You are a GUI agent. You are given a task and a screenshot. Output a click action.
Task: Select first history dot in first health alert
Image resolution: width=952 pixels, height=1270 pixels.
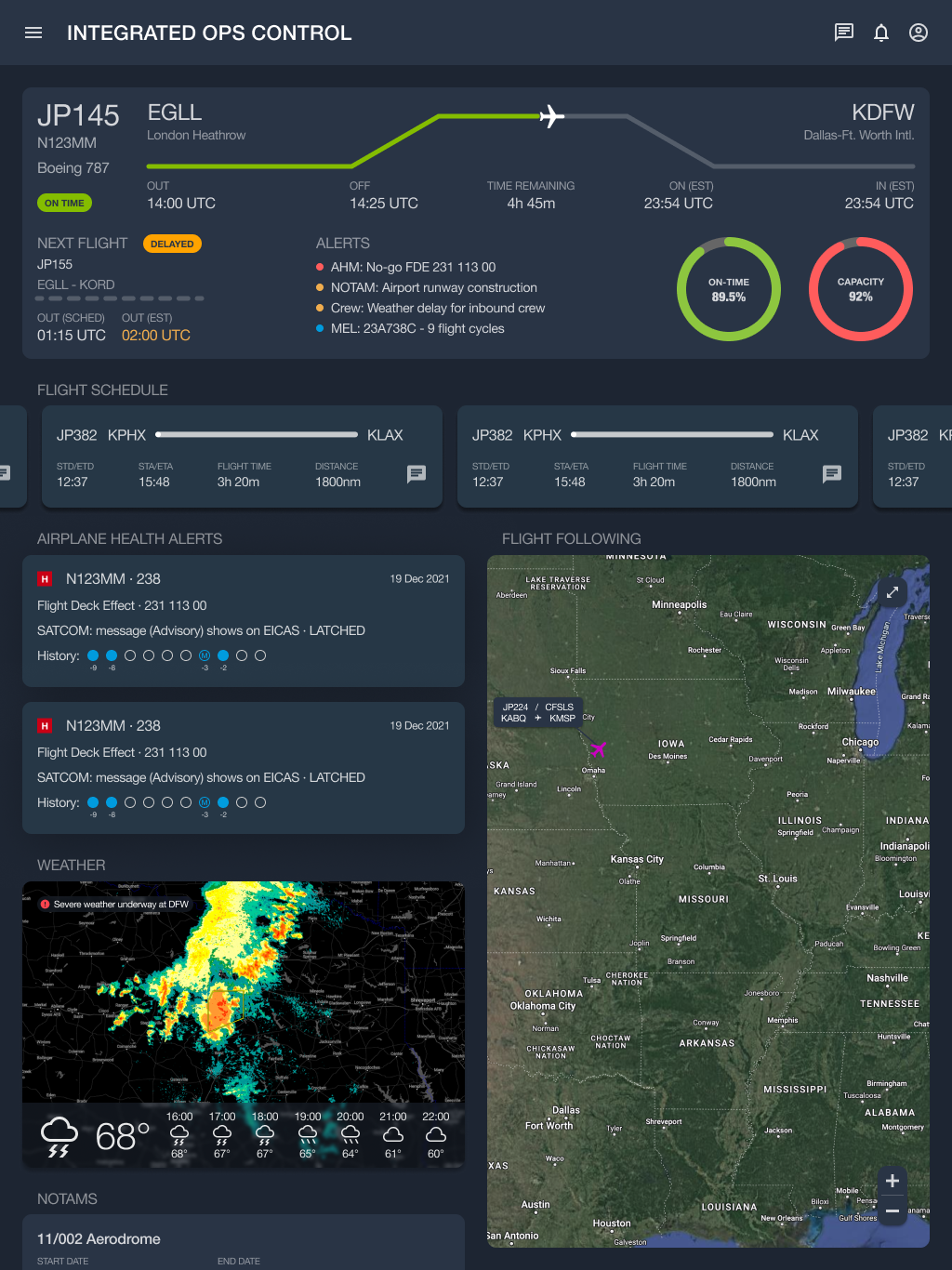(93, 655)
